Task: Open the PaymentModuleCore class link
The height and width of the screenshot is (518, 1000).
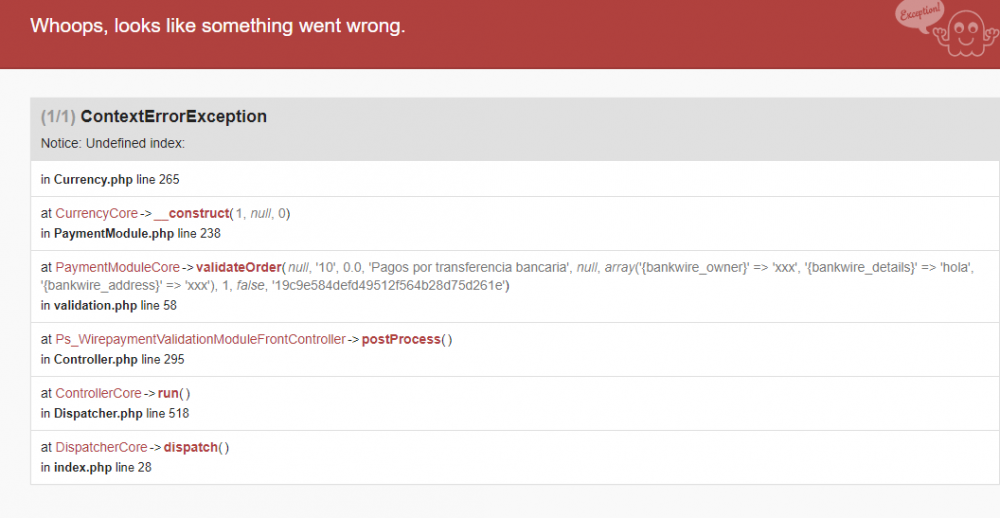Action: point(117,267)
